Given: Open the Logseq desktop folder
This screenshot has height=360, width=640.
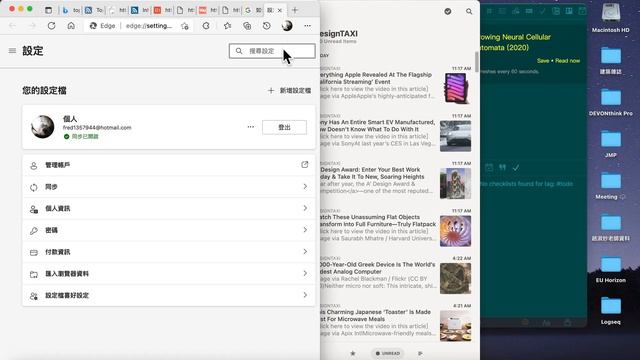Looking at the screenshot, I should pyautogui.click(x=611, y=310).
